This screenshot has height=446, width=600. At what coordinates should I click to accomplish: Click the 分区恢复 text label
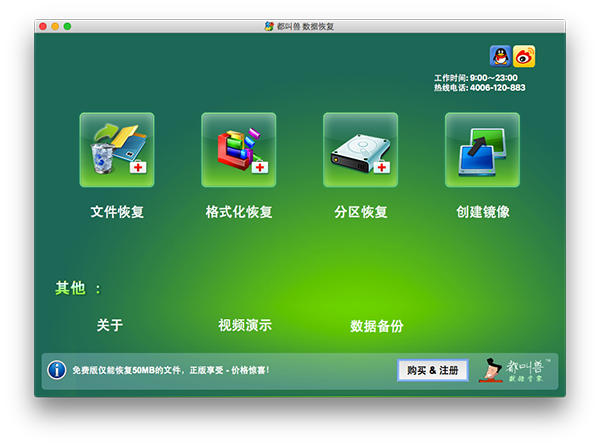click(x=360, y=212)
